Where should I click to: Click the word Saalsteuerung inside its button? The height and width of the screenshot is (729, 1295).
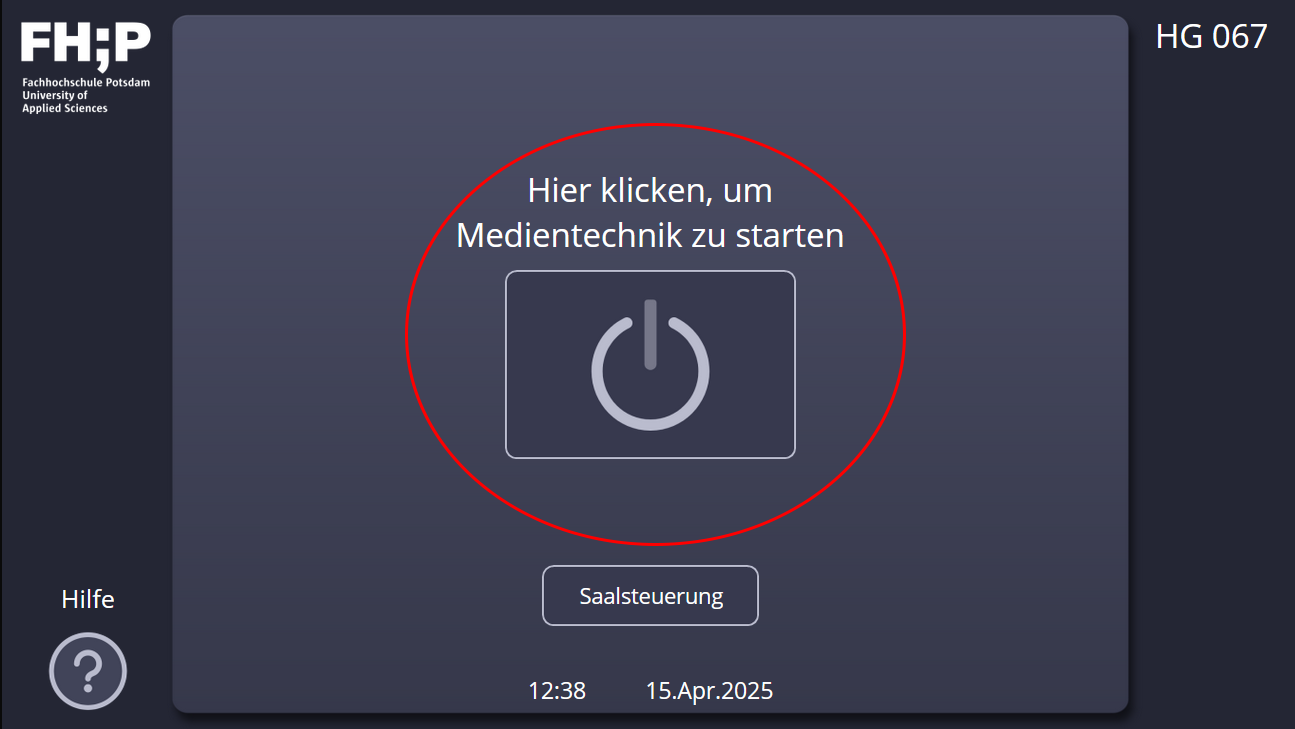coord(651,597)
